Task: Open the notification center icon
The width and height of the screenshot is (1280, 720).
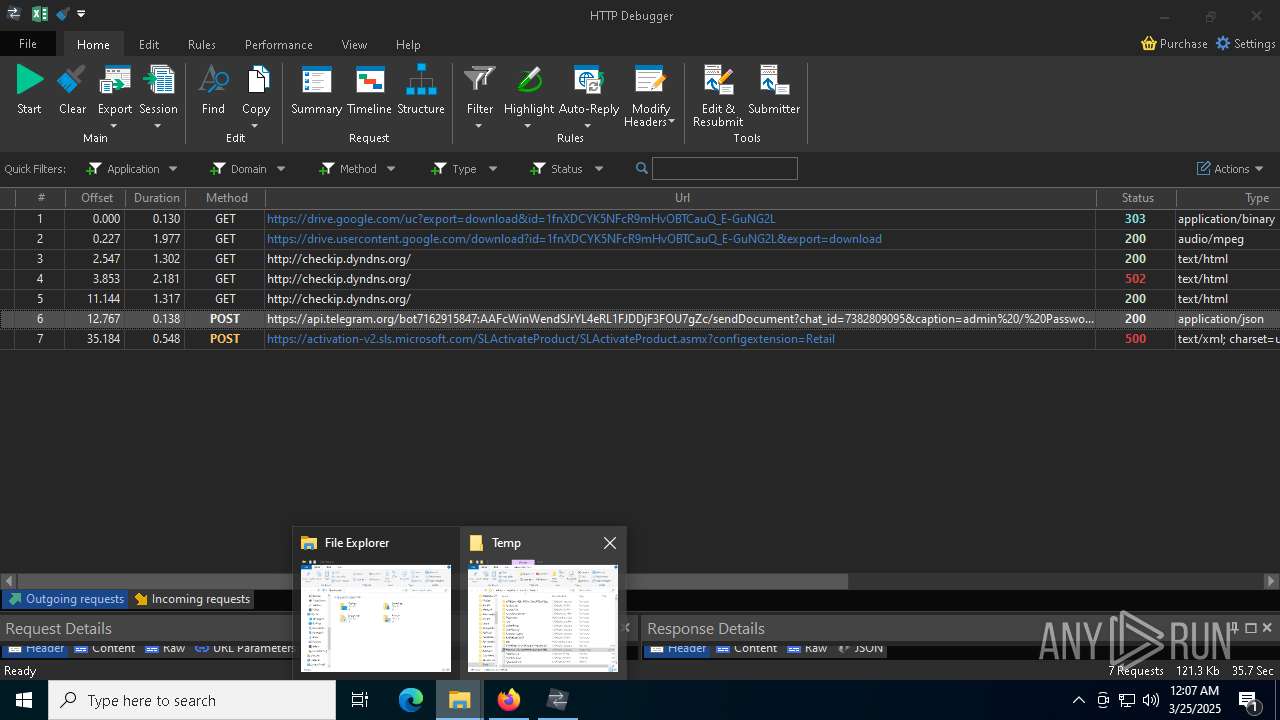Action: pos(1248,700)
